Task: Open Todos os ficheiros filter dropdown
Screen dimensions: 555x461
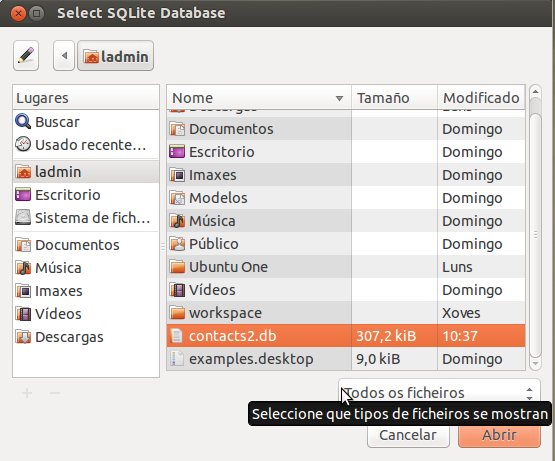Action: [439, 392]
